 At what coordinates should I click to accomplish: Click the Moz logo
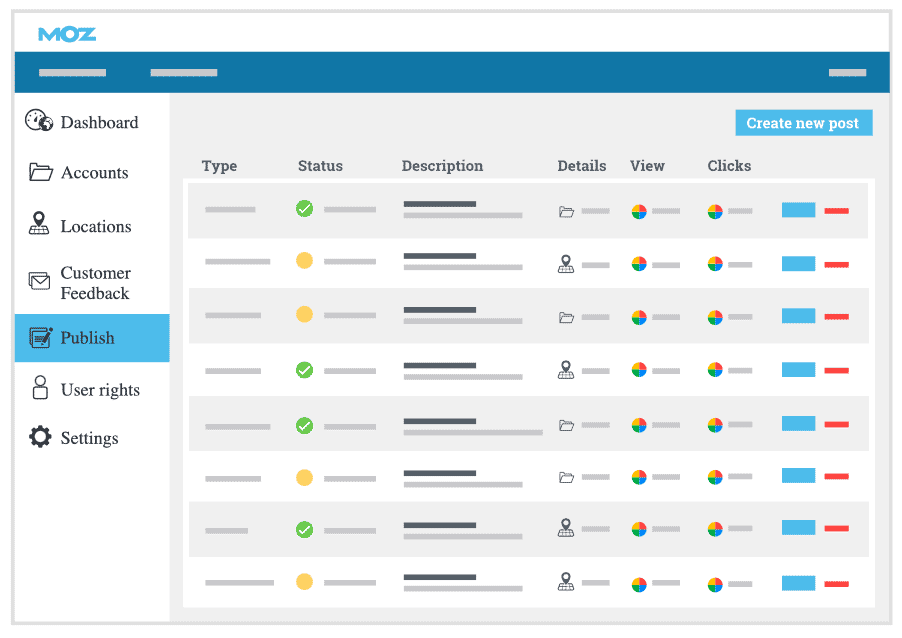pos(67,34)
